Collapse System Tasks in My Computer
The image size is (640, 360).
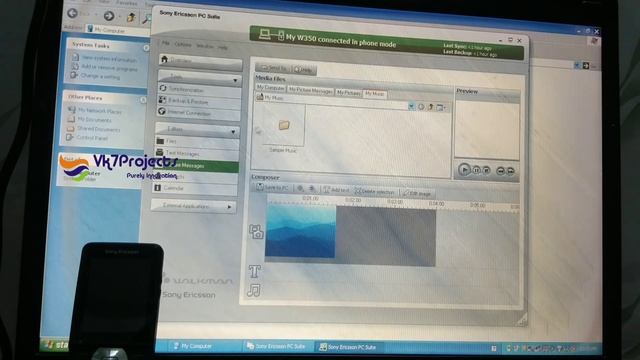point(146,48)
